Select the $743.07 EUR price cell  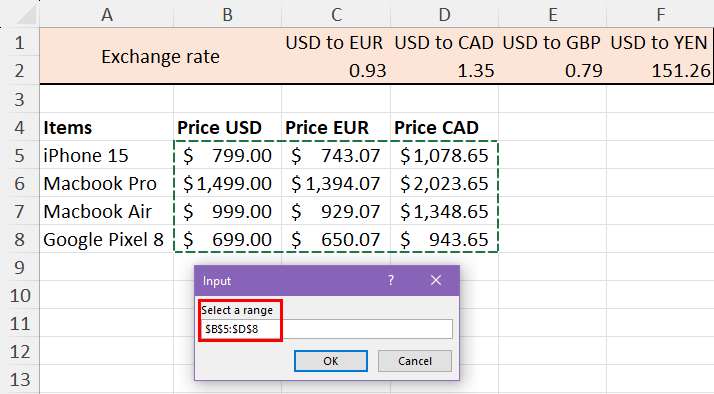(x=336, y=155)
